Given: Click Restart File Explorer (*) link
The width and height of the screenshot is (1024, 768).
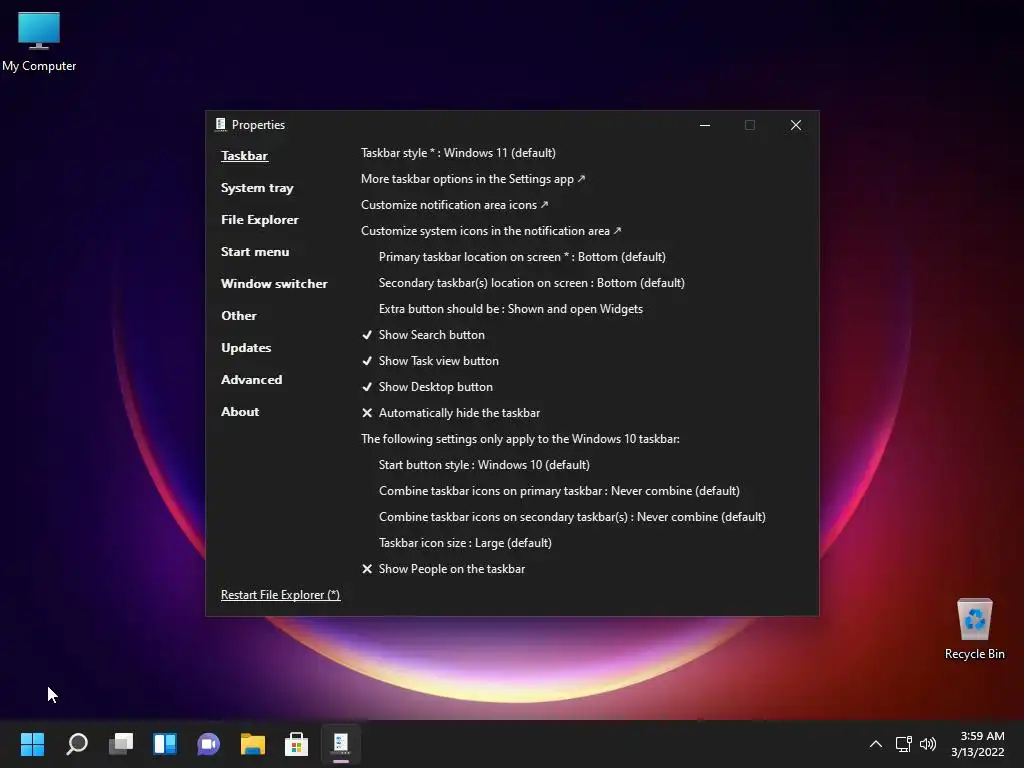Looking at the screenshot, I should (280, 595).
